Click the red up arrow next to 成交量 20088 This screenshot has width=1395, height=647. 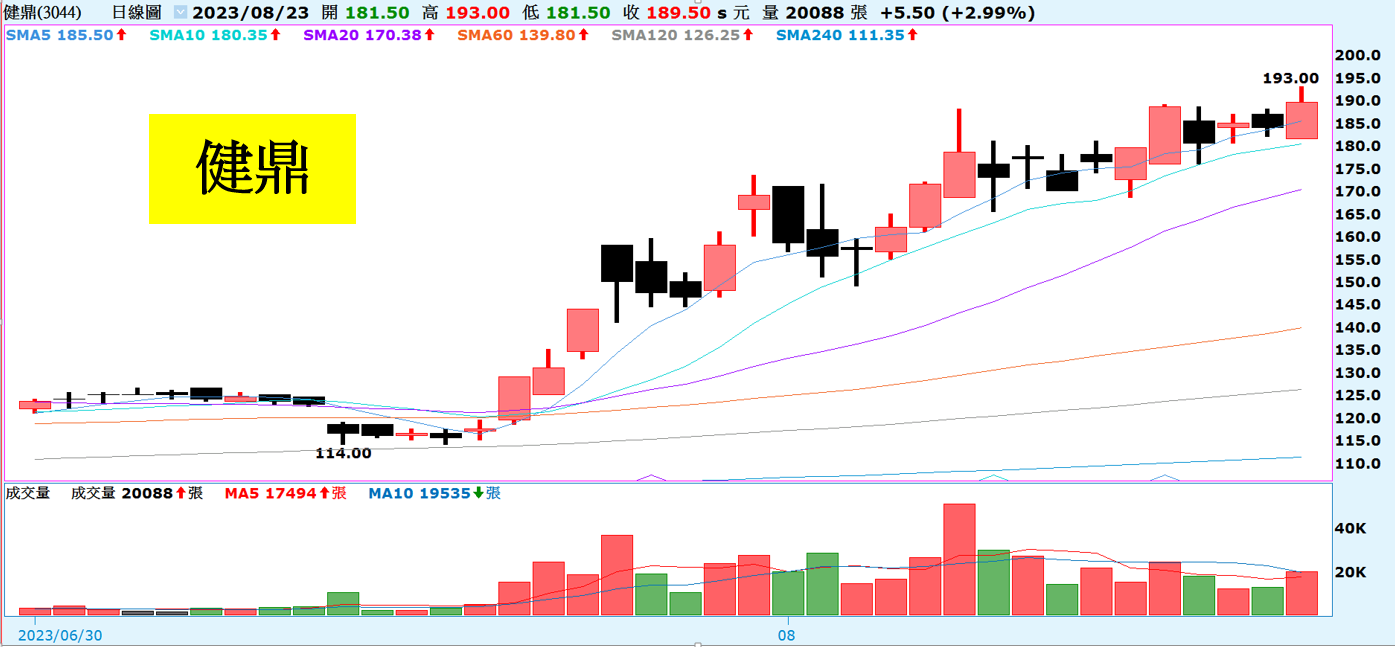pos(180,493)
